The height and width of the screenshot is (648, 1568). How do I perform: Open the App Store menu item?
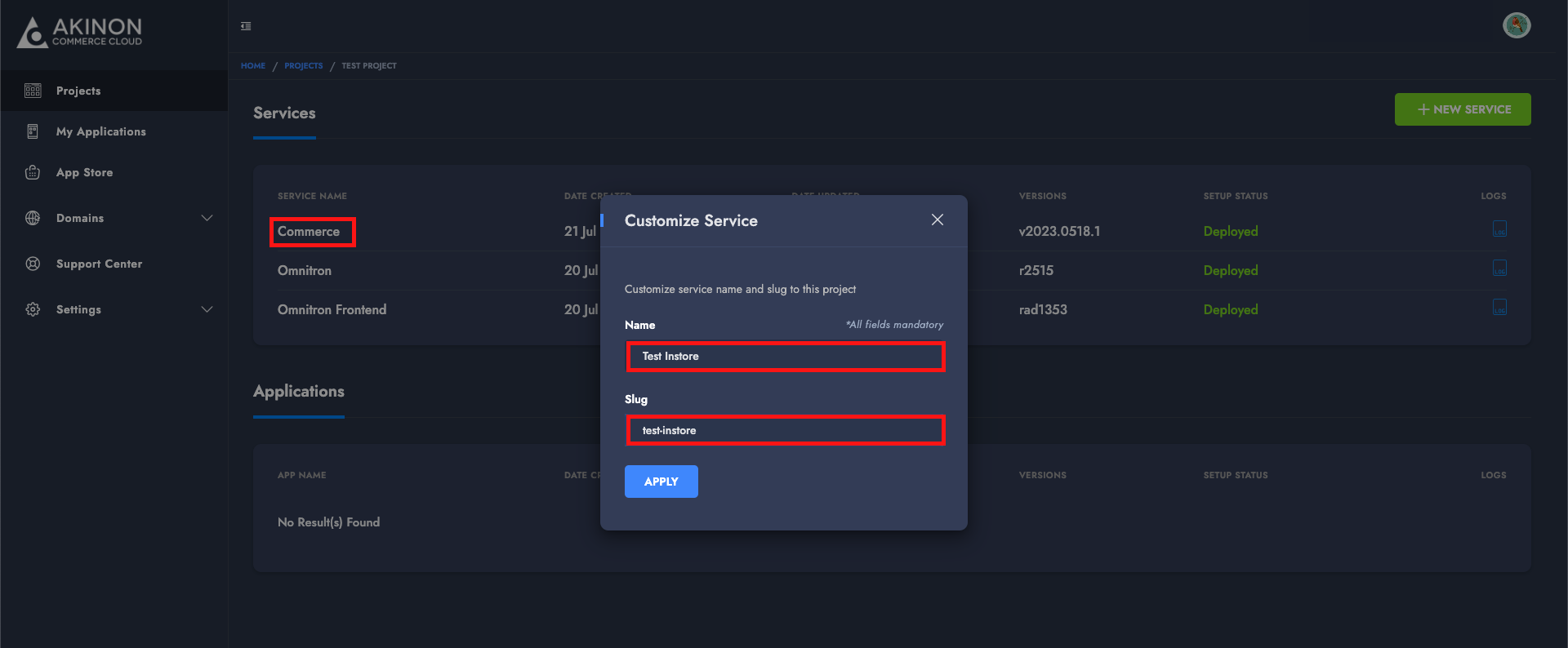(x=85, y=172)
